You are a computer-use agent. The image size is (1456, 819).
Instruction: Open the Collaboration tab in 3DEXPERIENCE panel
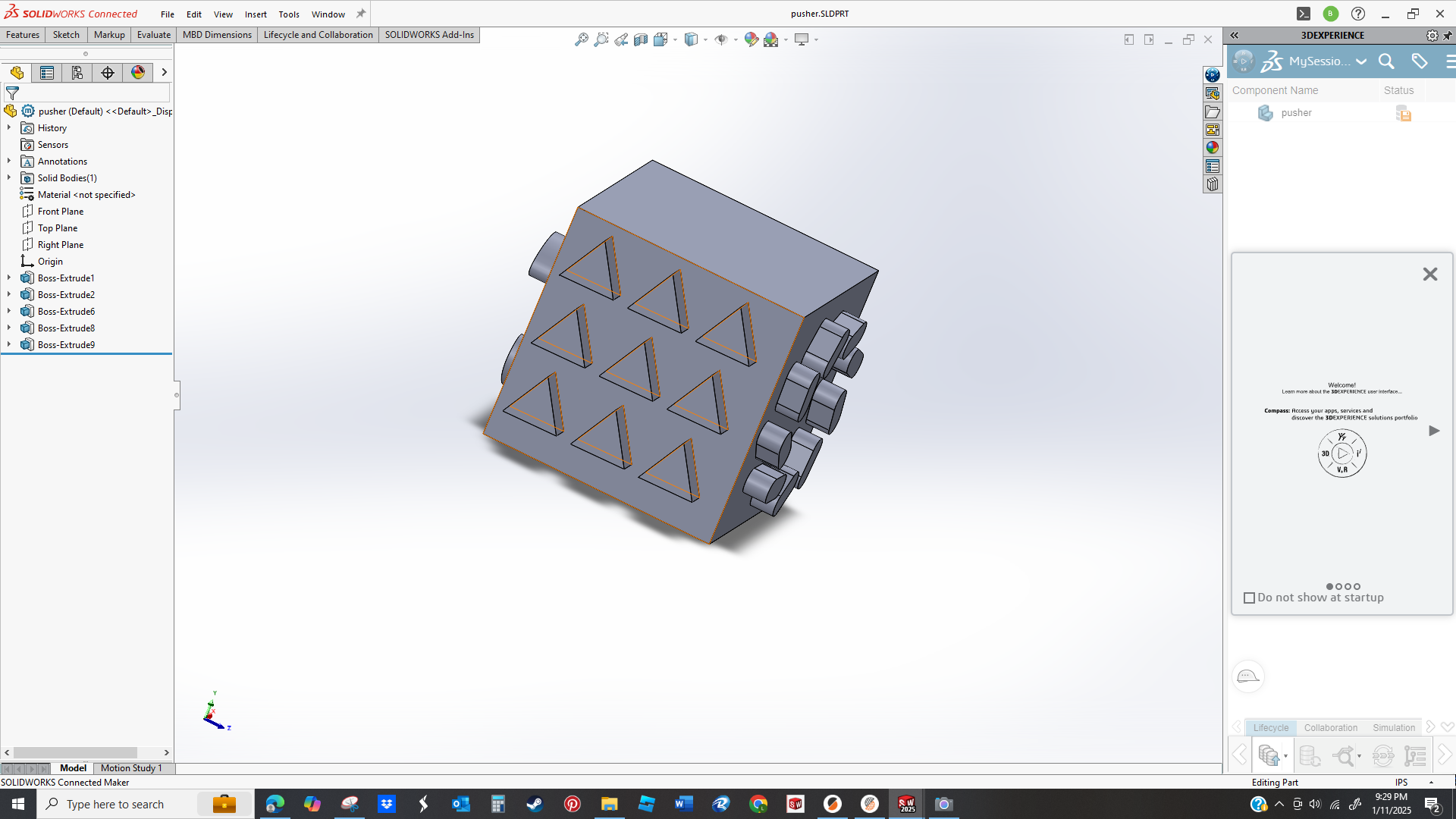click(1331, 728)
